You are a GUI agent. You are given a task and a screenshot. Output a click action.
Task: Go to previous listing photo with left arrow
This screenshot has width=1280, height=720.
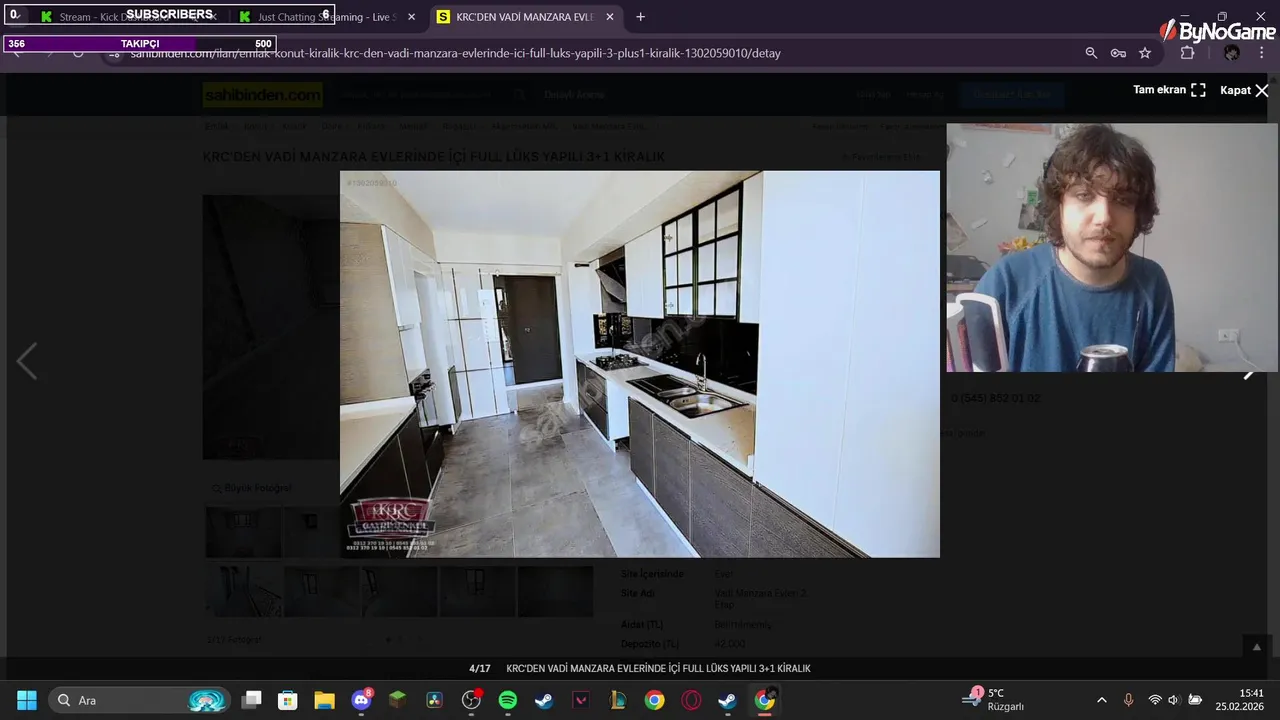(27, 362)
